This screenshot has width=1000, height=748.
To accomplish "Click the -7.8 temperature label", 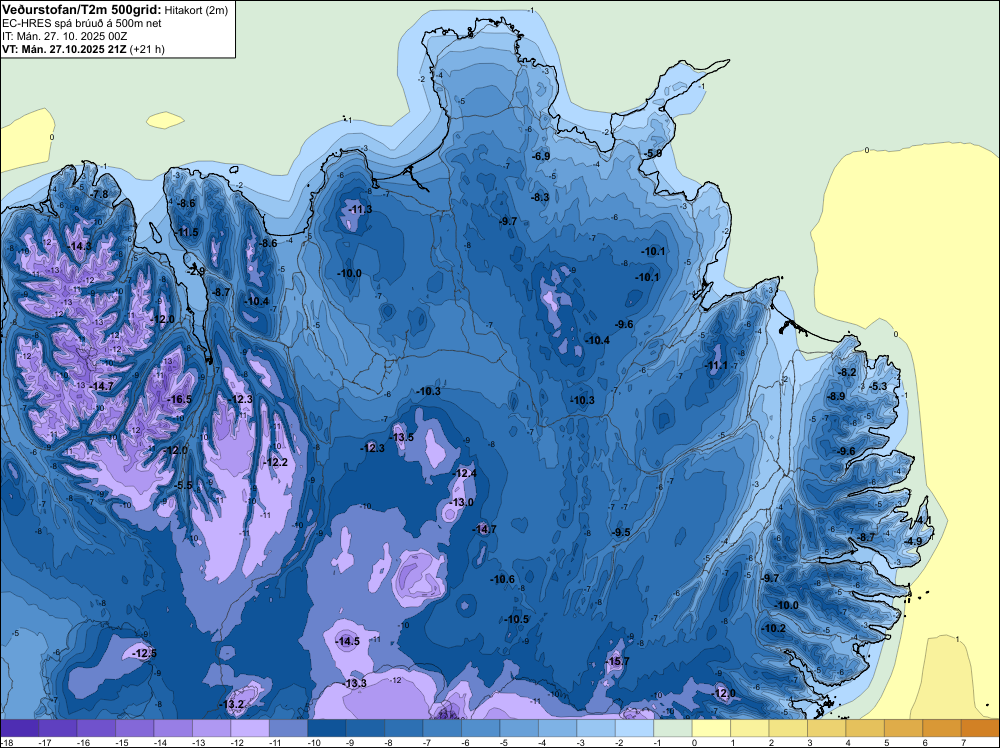I will pyautogui.click(x=99, y=194).
